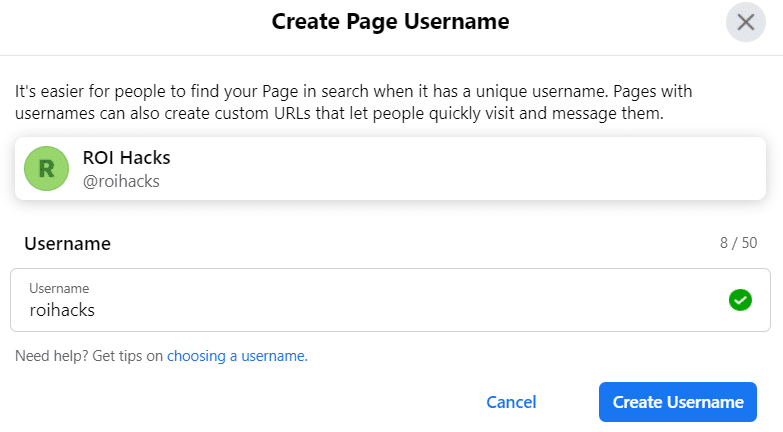783x432 pixels.
Task: Click the description paragraph about unique usernames
Action: tap(354, 102)
